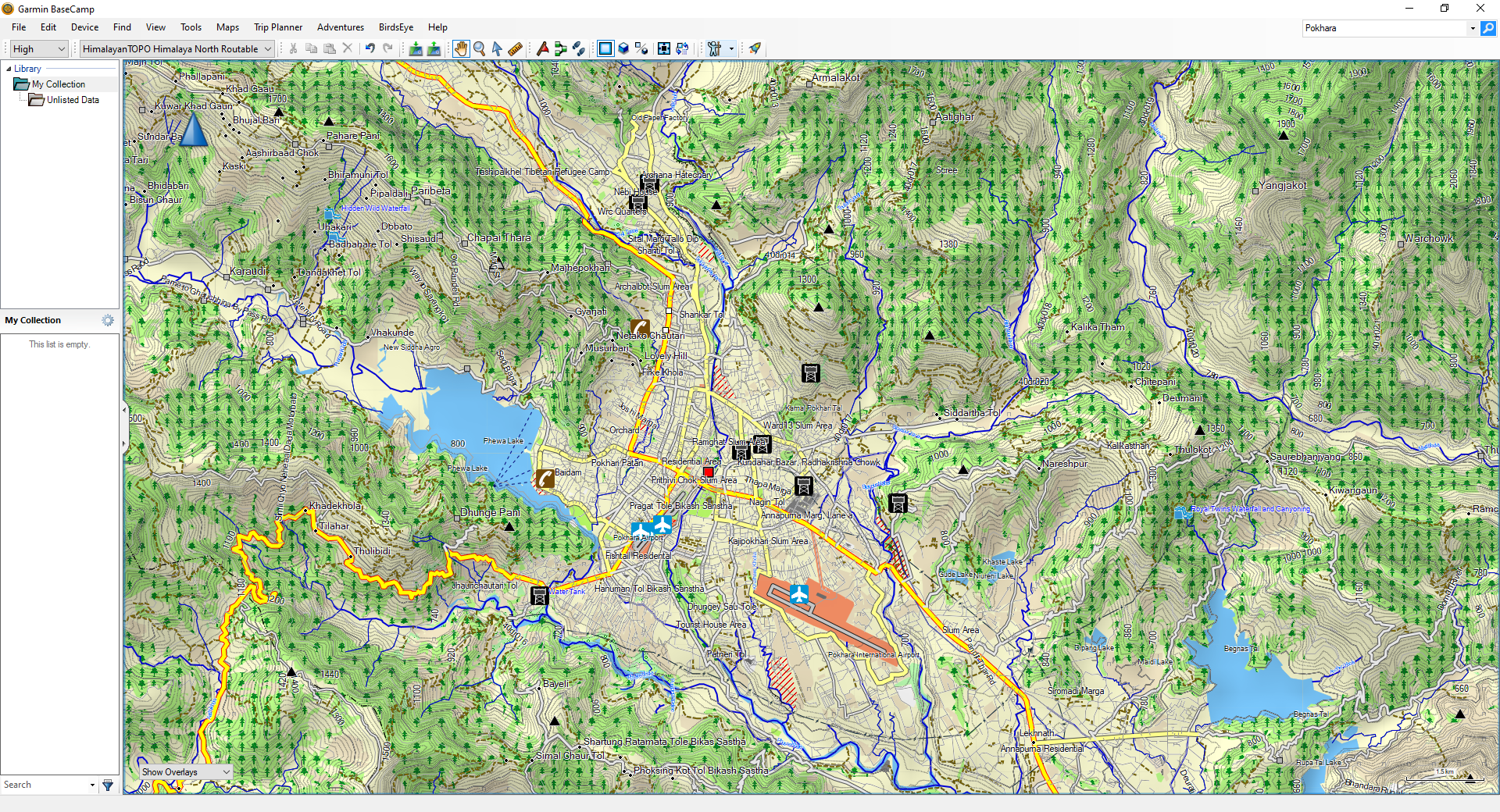This screenshot has height=812, width=1500.
Task: Click the blue triangle marker near Sundar Ba
Action: pyautogui.click(x=194, y=129)
